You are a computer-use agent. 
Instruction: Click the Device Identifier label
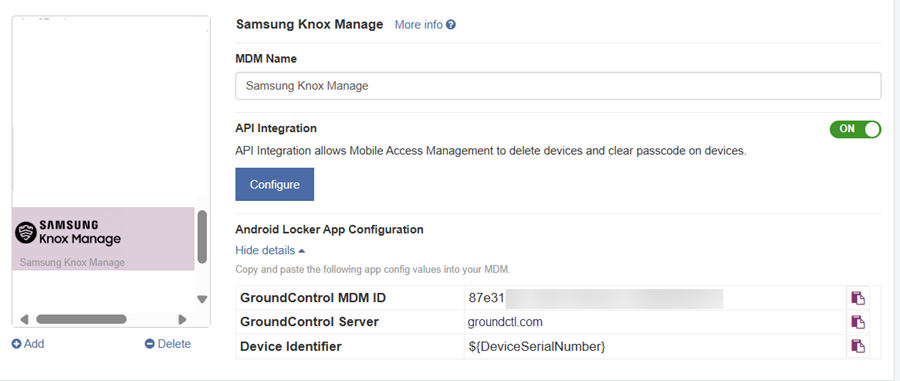click(x=291, y=347)
